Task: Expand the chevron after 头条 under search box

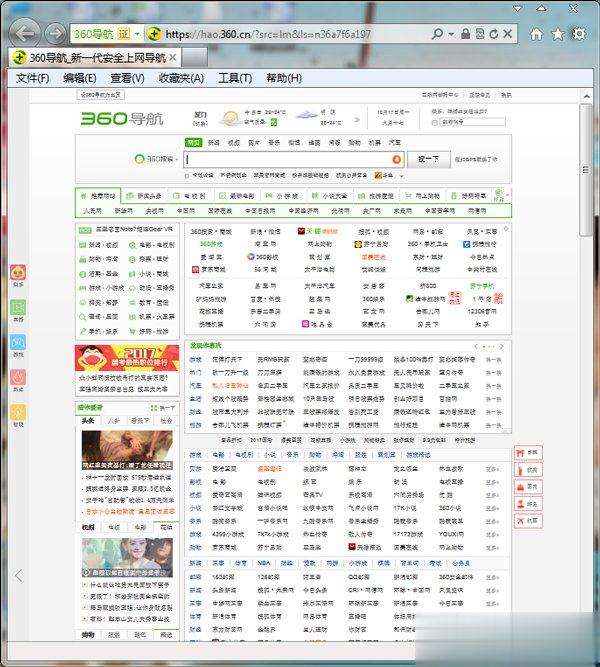Action: pyautogui.click(x=401, y=176)
